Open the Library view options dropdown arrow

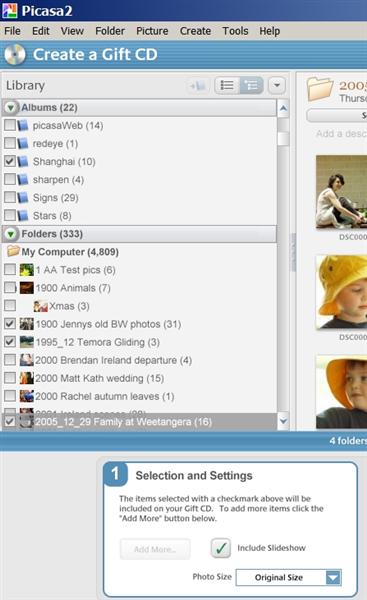click(277, 85)
